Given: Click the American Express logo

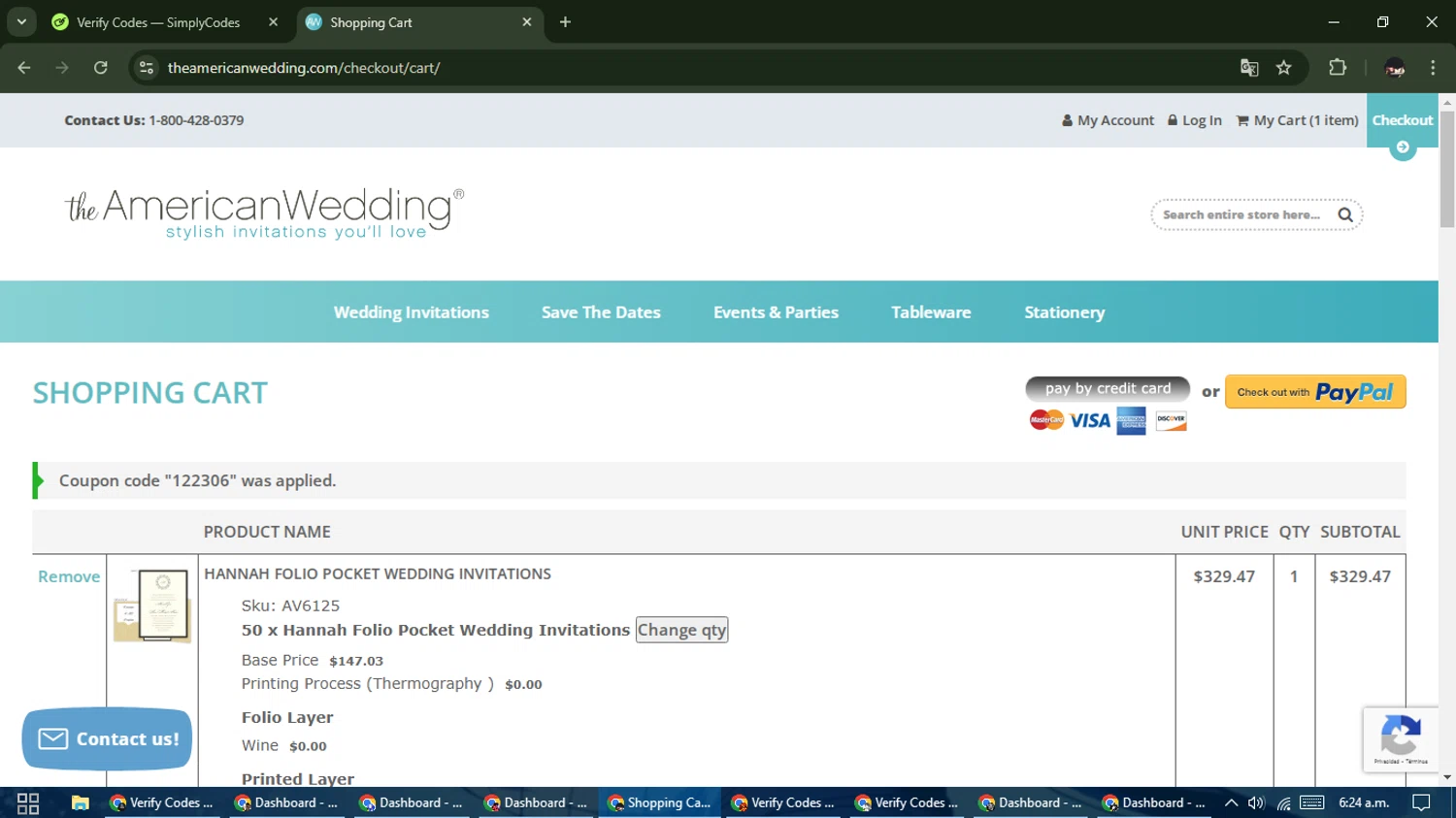Looking at the screenshot, I should (1132, 421).
